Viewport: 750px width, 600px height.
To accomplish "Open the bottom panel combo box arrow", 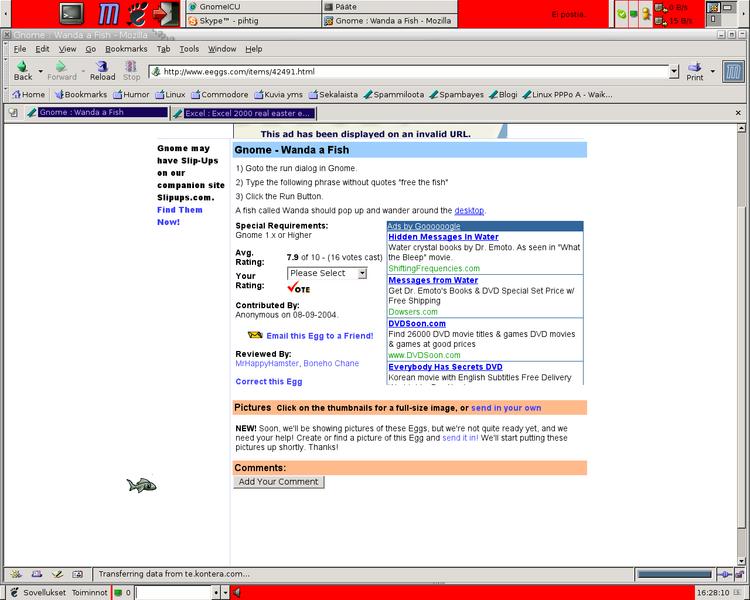I will (224, 593).
